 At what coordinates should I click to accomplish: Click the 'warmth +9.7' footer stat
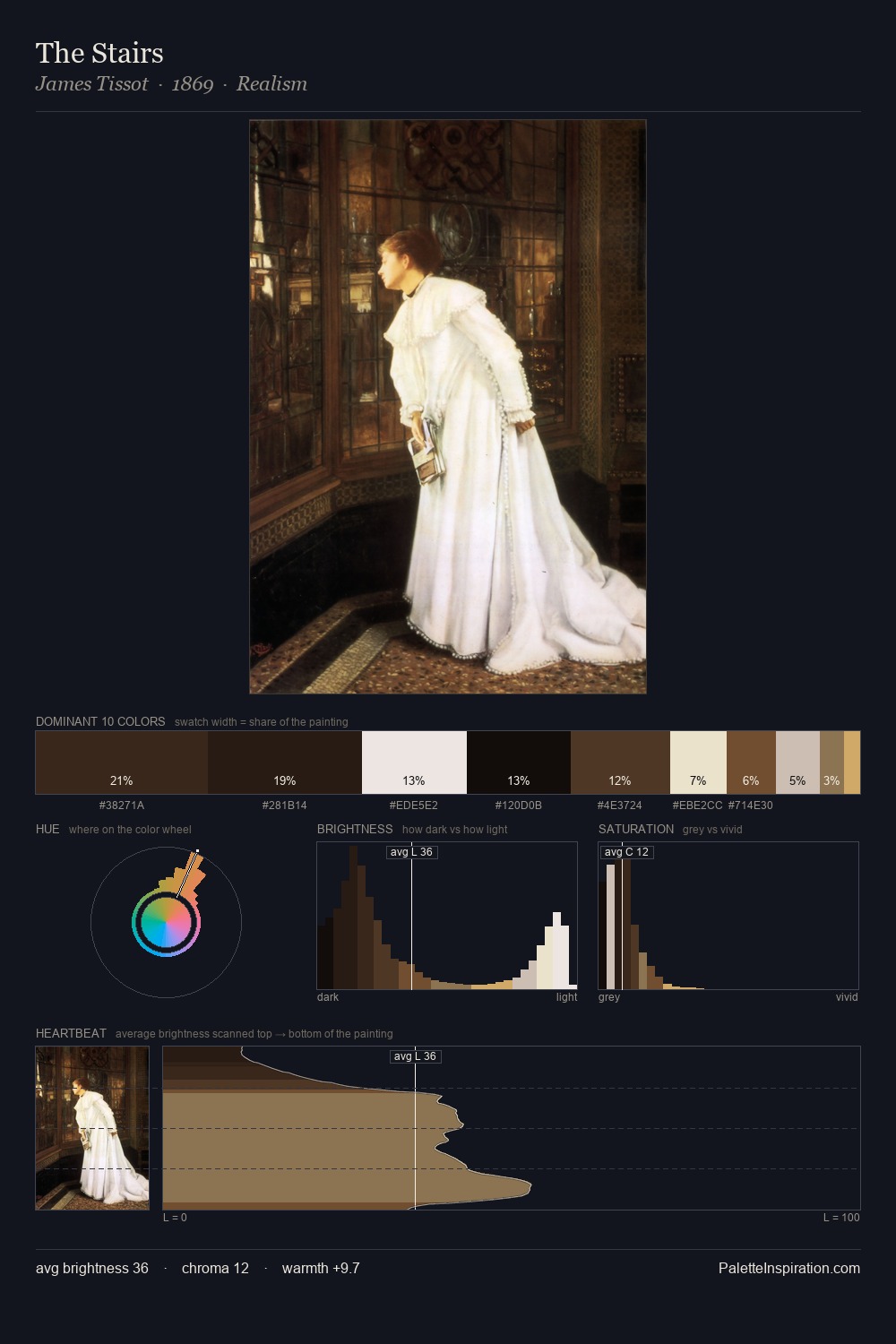tap(321, 1268)
